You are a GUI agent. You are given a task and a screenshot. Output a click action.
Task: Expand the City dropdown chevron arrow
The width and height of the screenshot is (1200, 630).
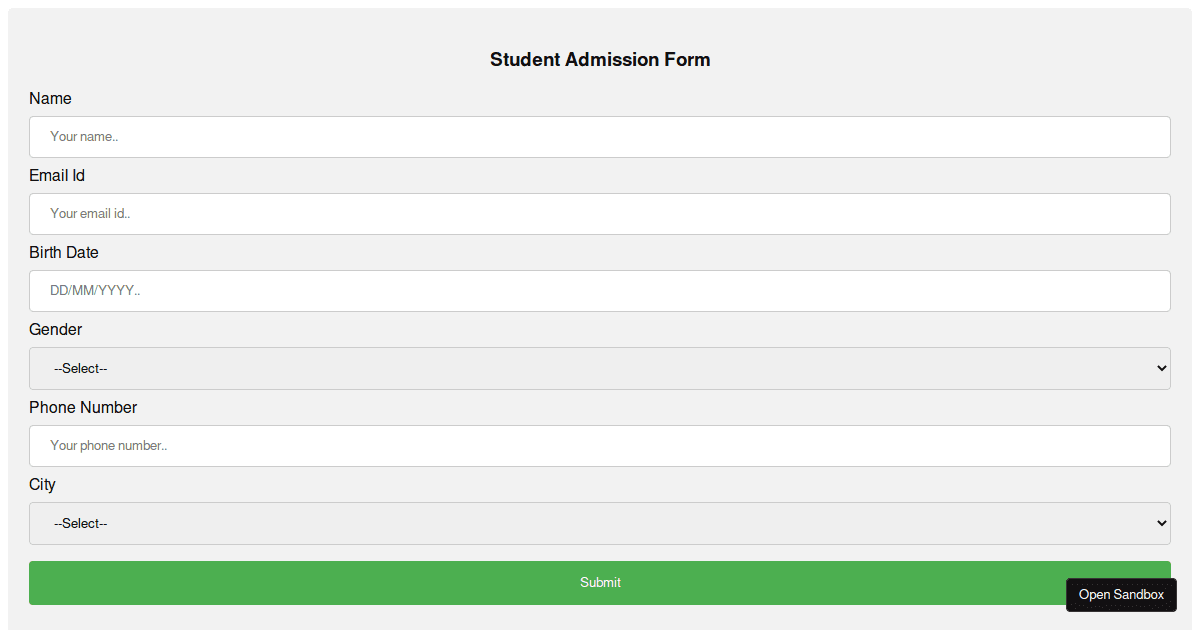pyautogui.click(x=1161, y=524)
